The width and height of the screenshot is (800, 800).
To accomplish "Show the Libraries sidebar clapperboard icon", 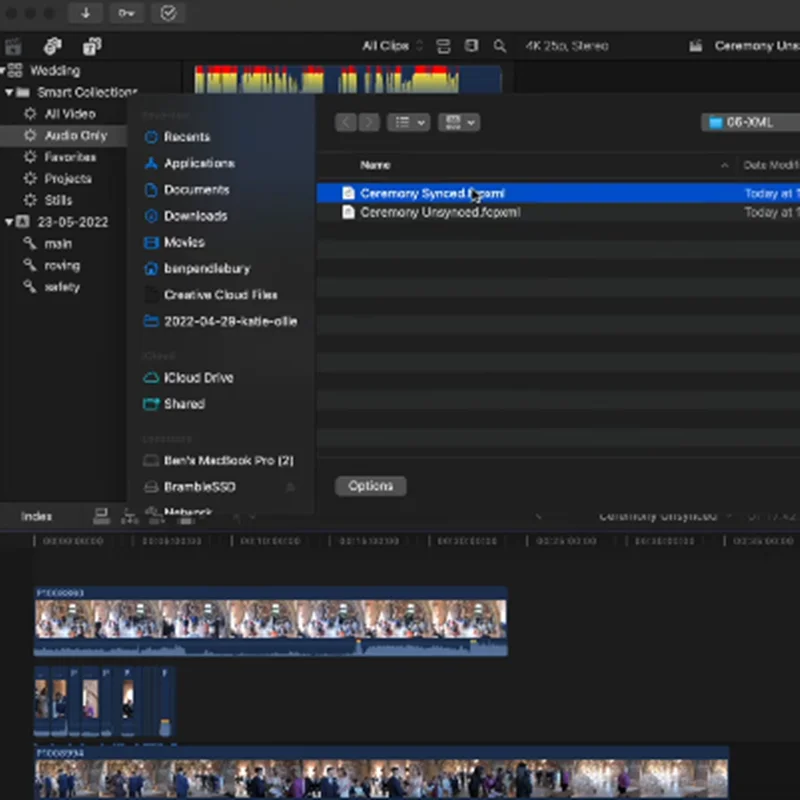I will (13, 46).
